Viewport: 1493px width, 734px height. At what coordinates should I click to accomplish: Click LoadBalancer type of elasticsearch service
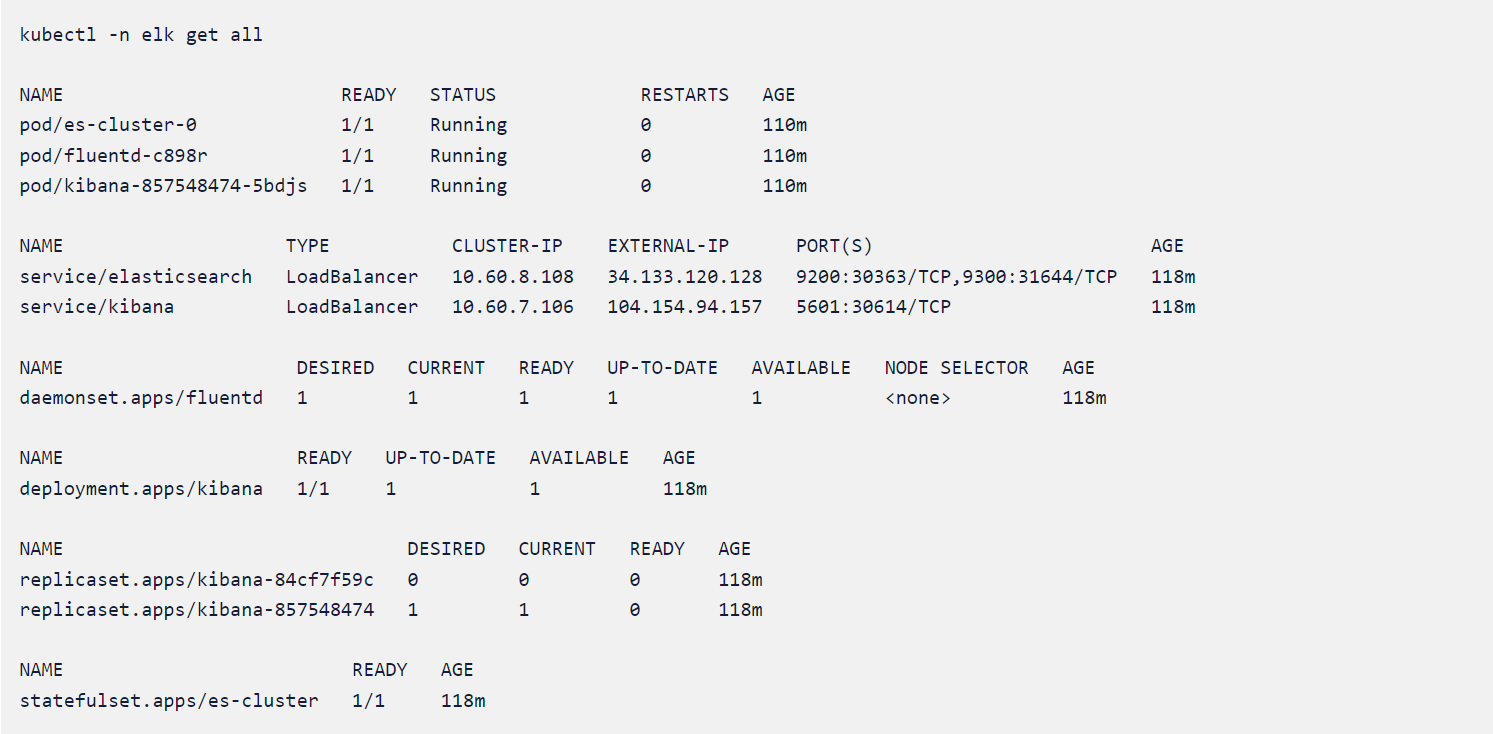pyautogui.click(x=352, y=277)
